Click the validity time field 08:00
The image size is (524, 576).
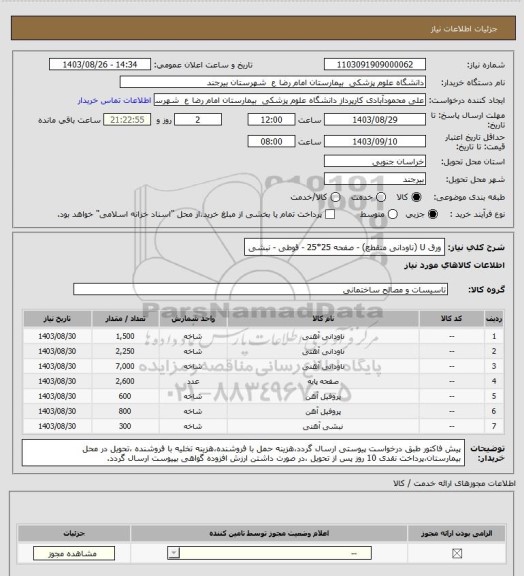[x=271, y=141]
